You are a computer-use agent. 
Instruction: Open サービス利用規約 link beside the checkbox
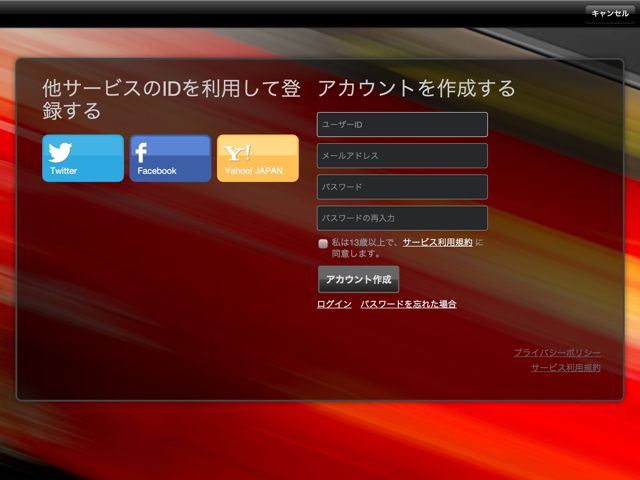click(438, 242)
